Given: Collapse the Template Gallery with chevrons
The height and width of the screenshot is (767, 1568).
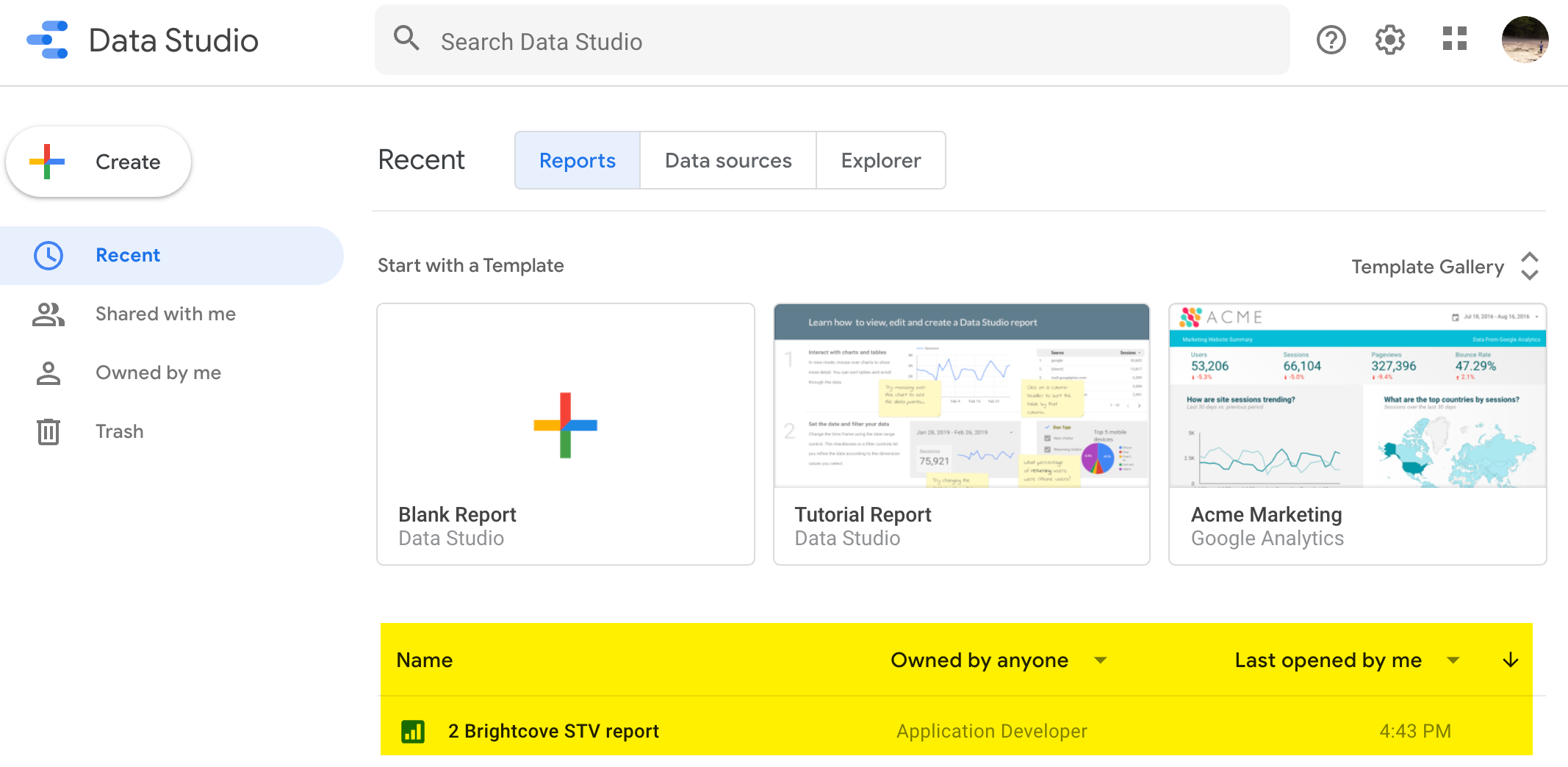Looking at the screenshot, I should coord(1529,266).
